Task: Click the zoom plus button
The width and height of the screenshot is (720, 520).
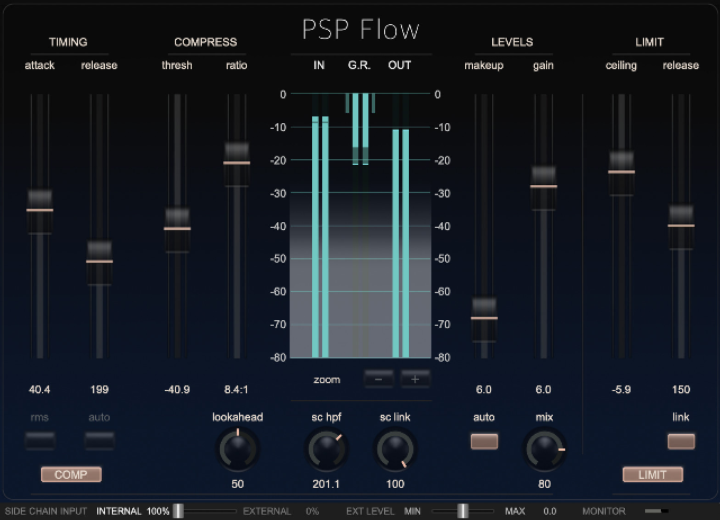Action: pyautogui.click(x=415, y=379)
